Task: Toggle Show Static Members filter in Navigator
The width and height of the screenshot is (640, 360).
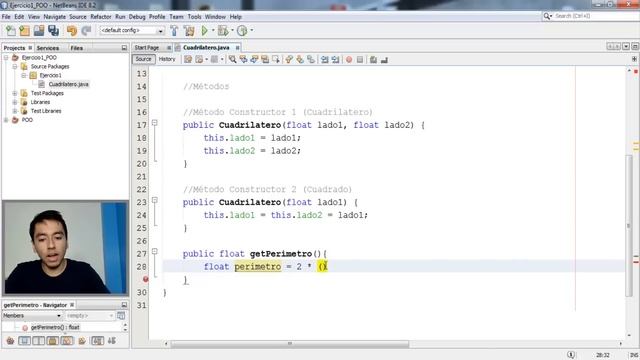Action: (x=39, y=340)
